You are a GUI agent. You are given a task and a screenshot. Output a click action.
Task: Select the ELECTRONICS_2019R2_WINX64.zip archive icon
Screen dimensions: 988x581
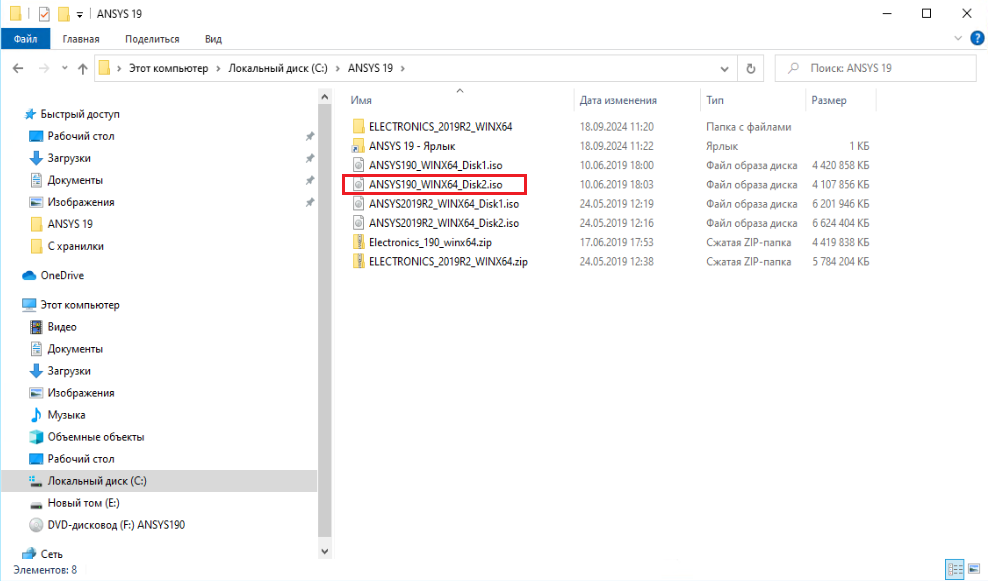(x=358, y=262)
